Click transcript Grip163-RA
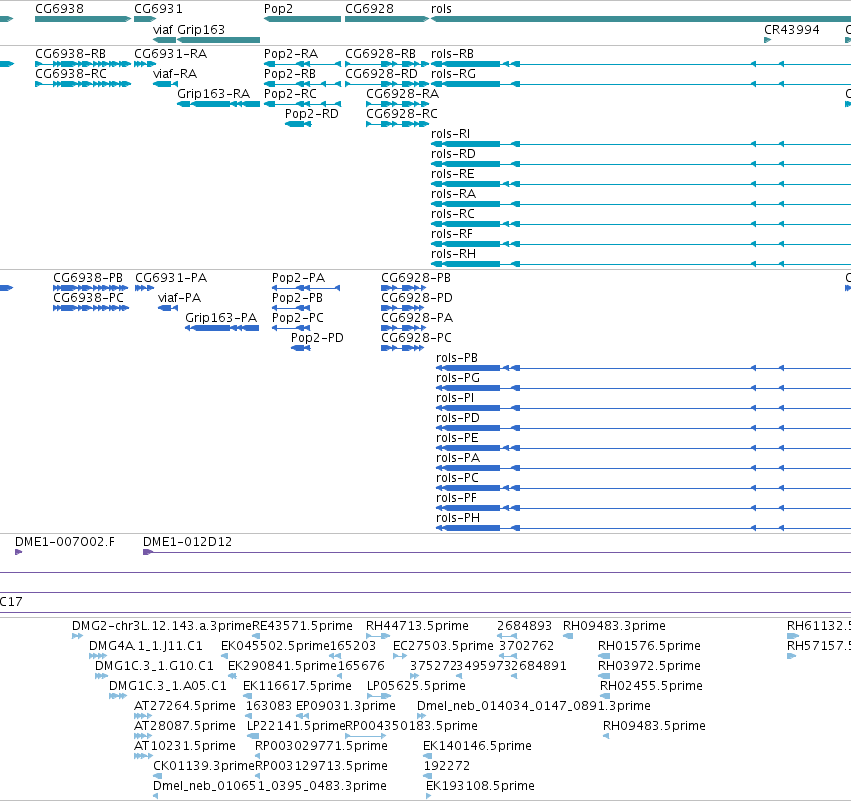Viewport: 851px width, 801px height. (219, 104)
